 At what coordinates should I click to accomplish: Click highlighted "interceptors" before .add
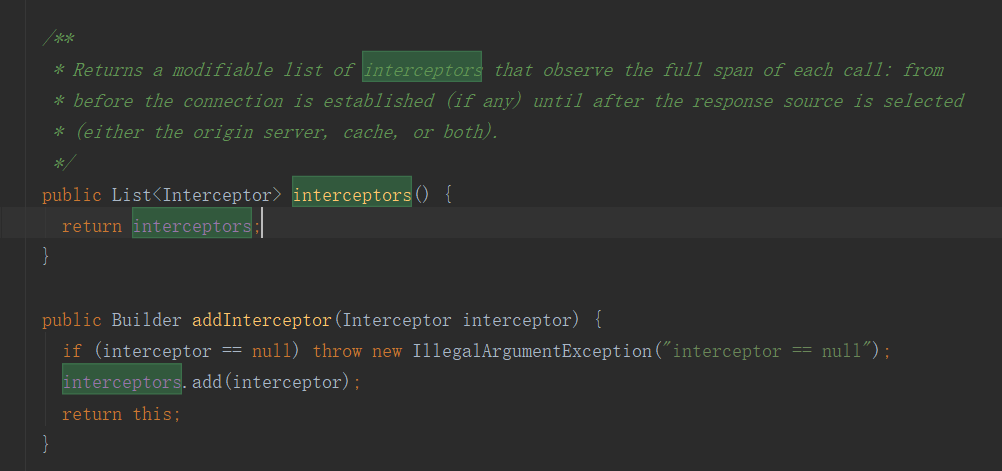(122, 382)
